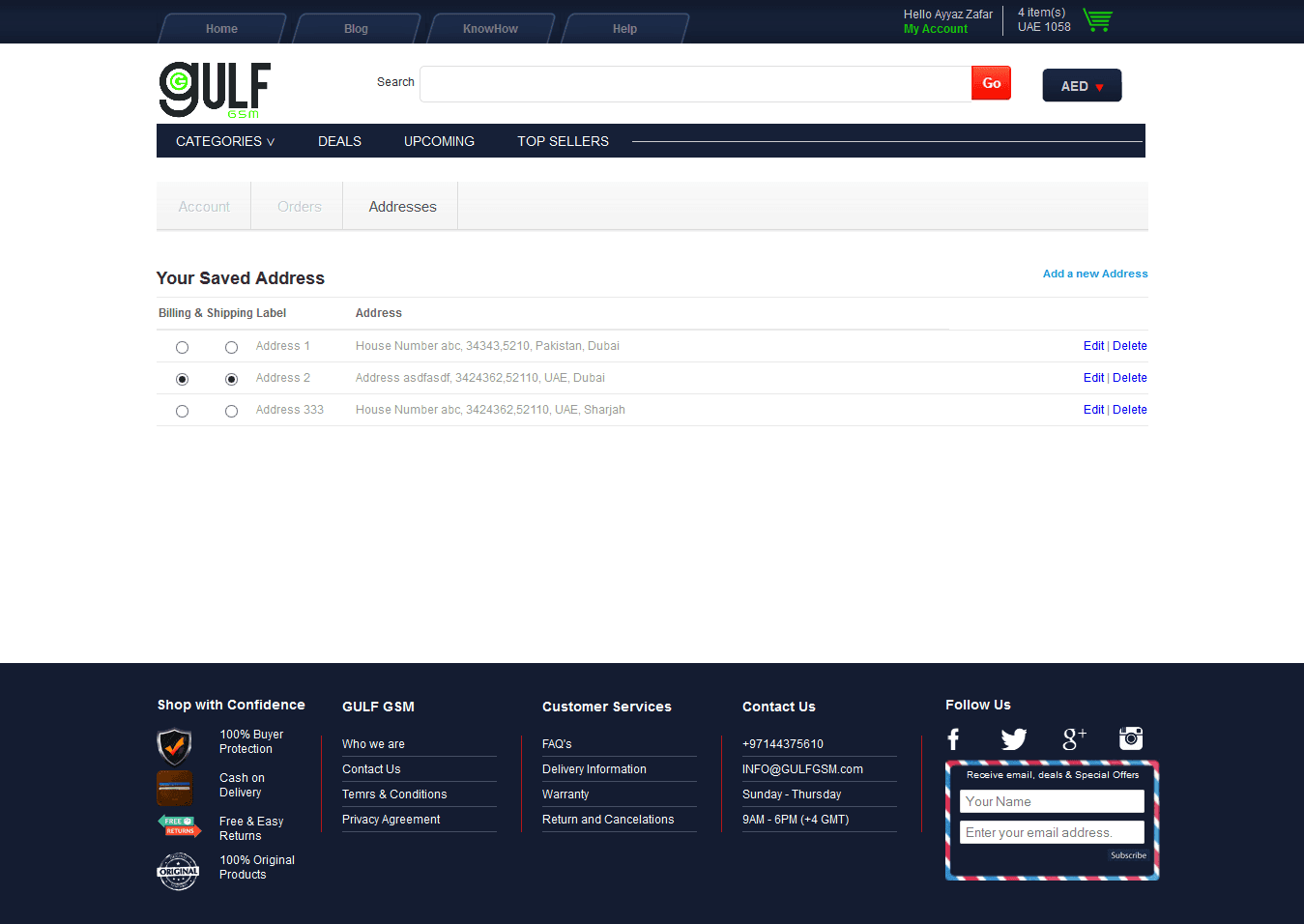
Task: Edit Address 1
Action: pos(1093,346)
